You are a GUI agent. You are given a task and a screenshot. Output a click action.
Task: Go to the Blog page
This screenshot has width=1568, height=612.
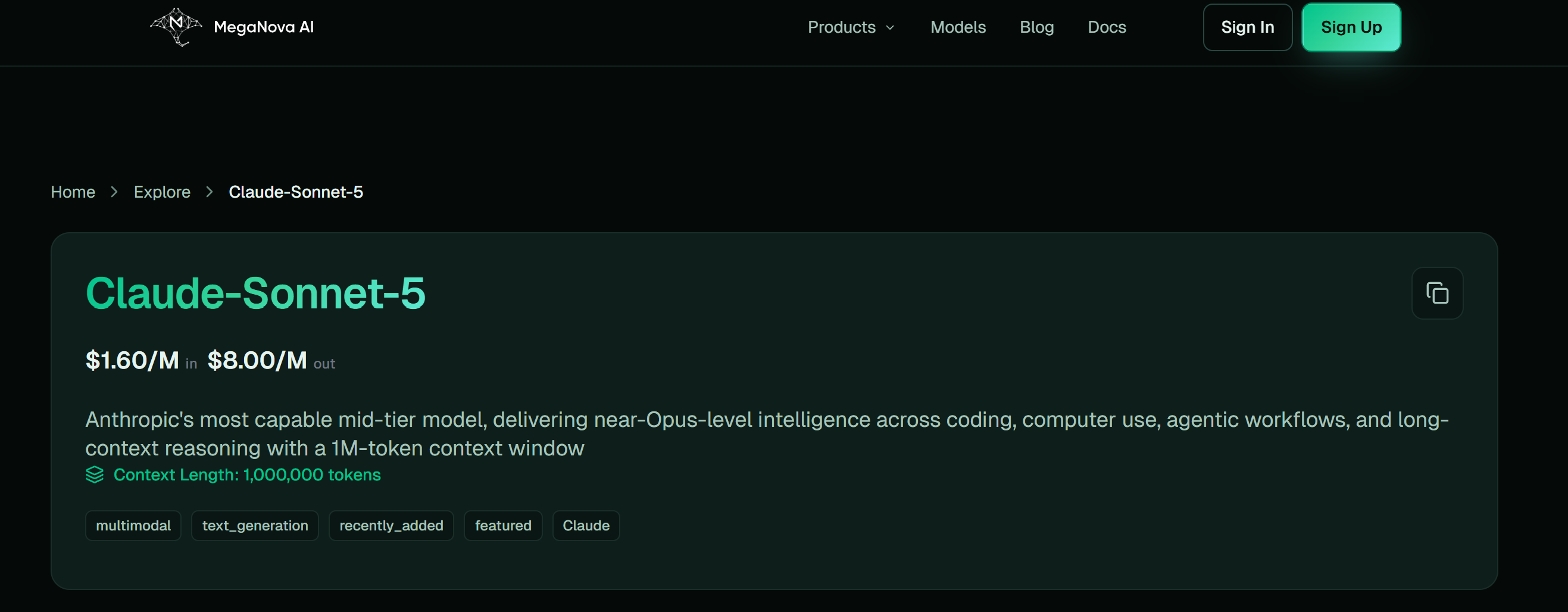tap(1036, 27)
